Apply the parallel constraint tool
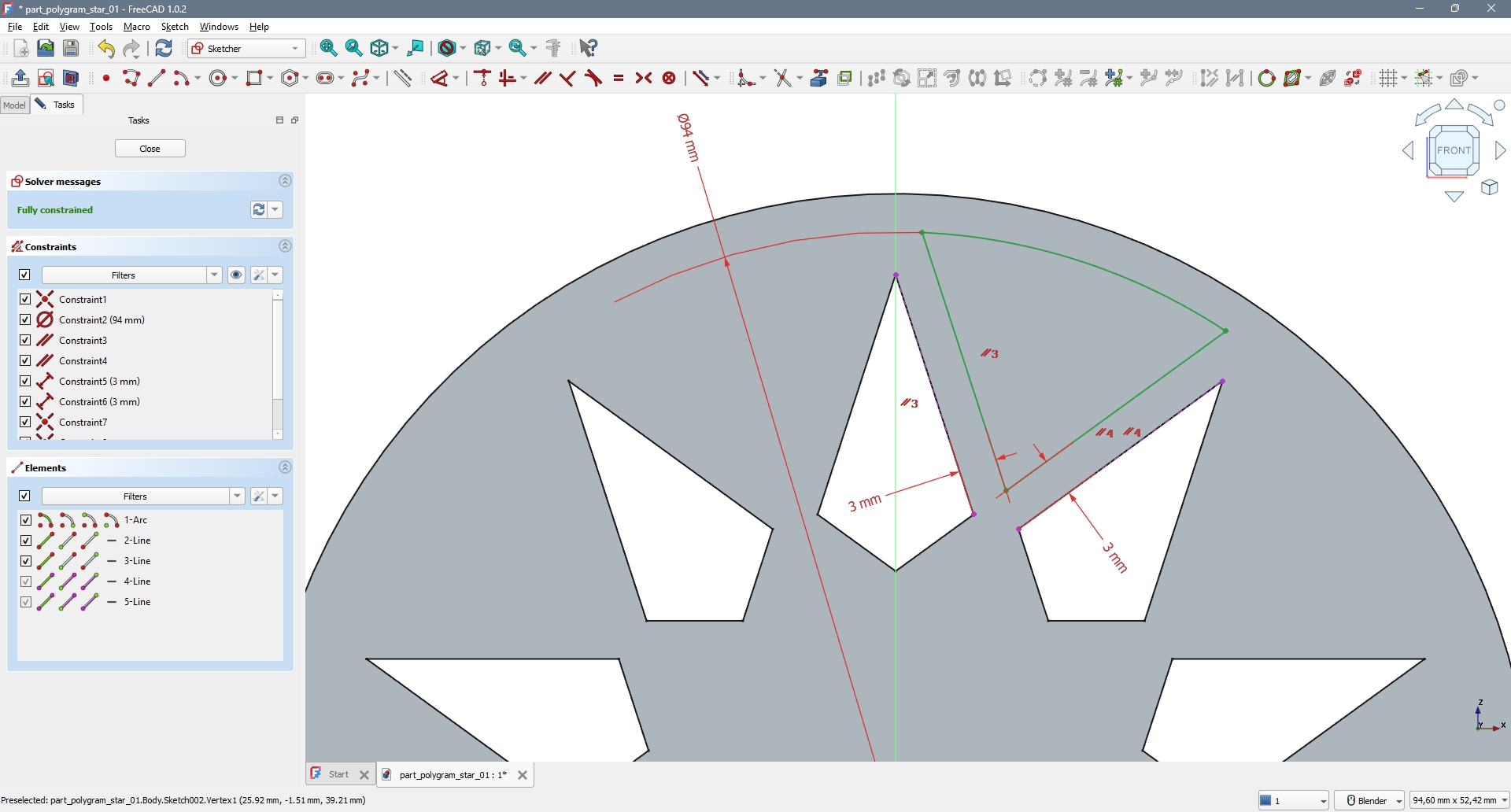 pyautogui.click(x=542, y=78)
